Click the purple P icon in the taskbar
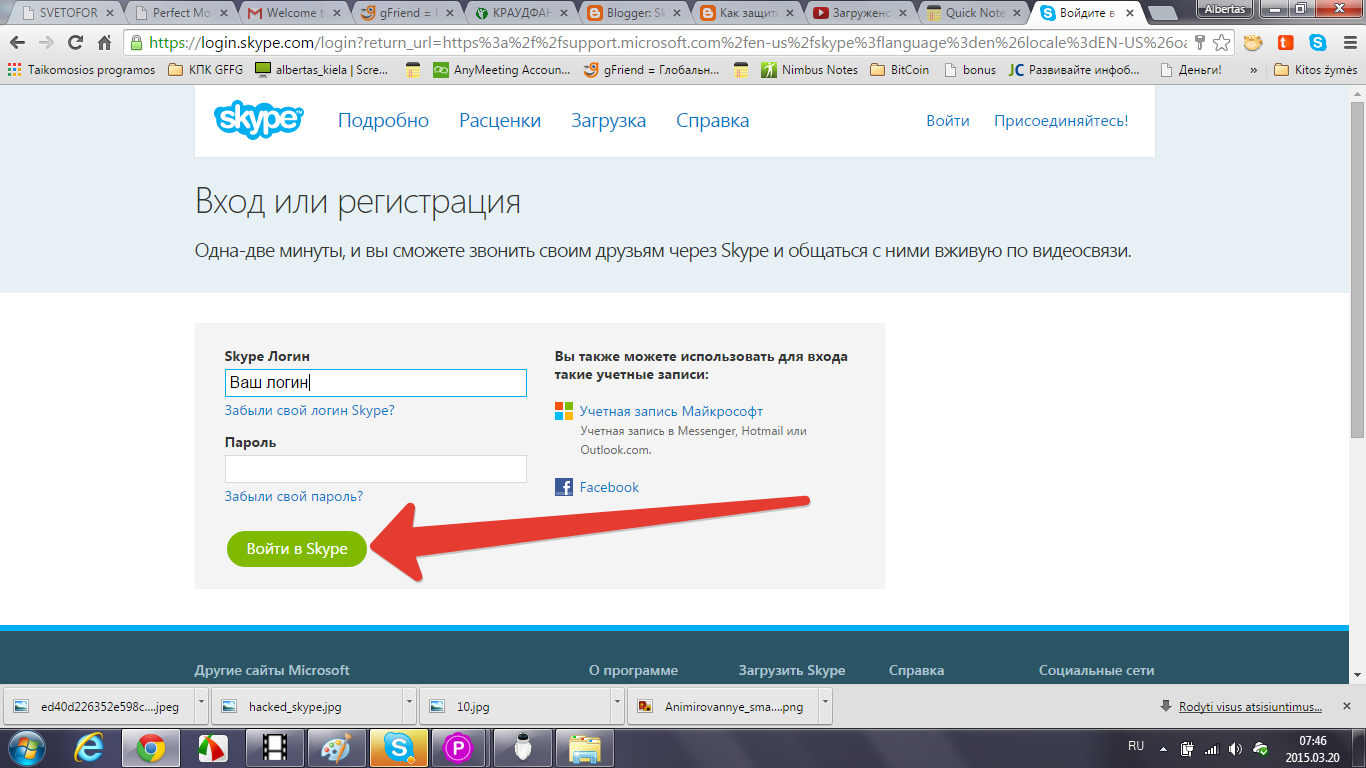Image resolution: width=1366 pixels, height=768 pixels. point(458,747)
